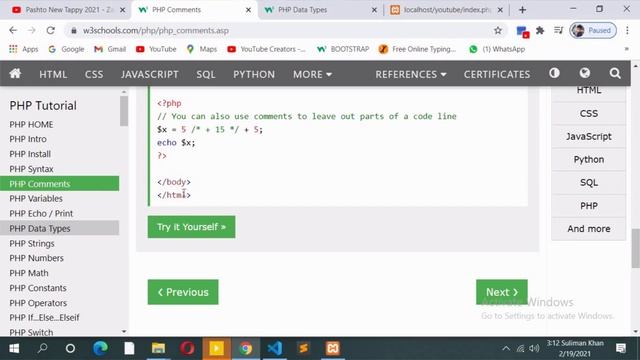The width and height of the screenshot is (640, 360).
Task: Toggle dark mode contrast icon
Action: 554,73
